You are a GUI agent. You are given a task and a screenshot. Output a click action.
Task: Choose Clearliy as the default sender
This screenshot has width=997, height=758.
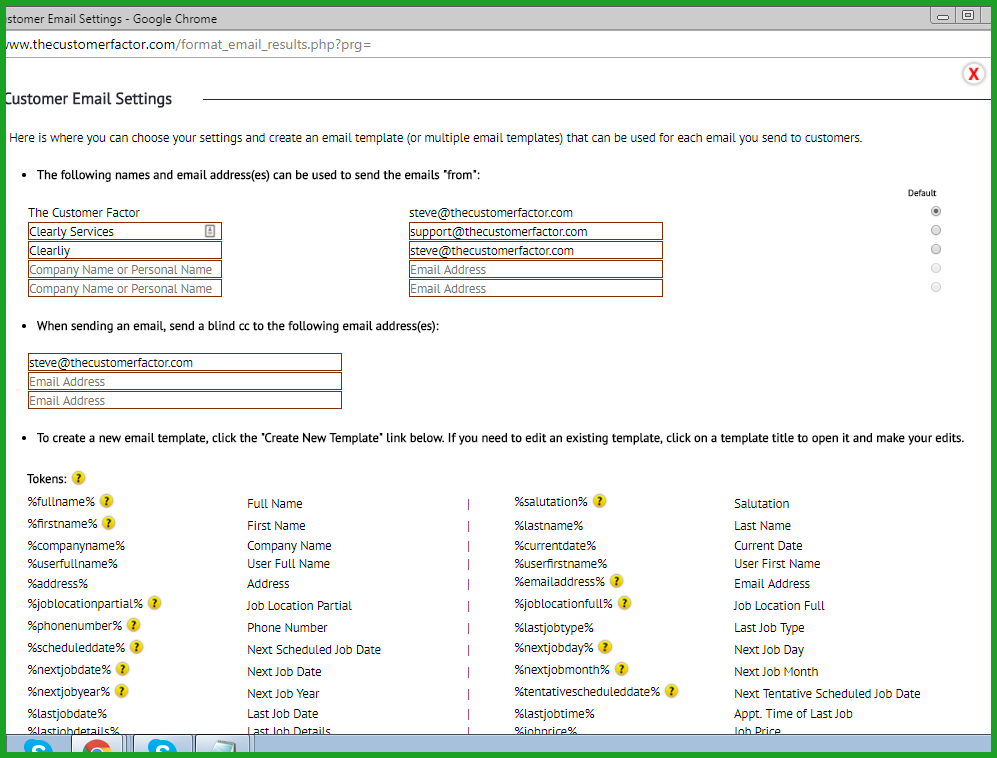tap(935, 249)
